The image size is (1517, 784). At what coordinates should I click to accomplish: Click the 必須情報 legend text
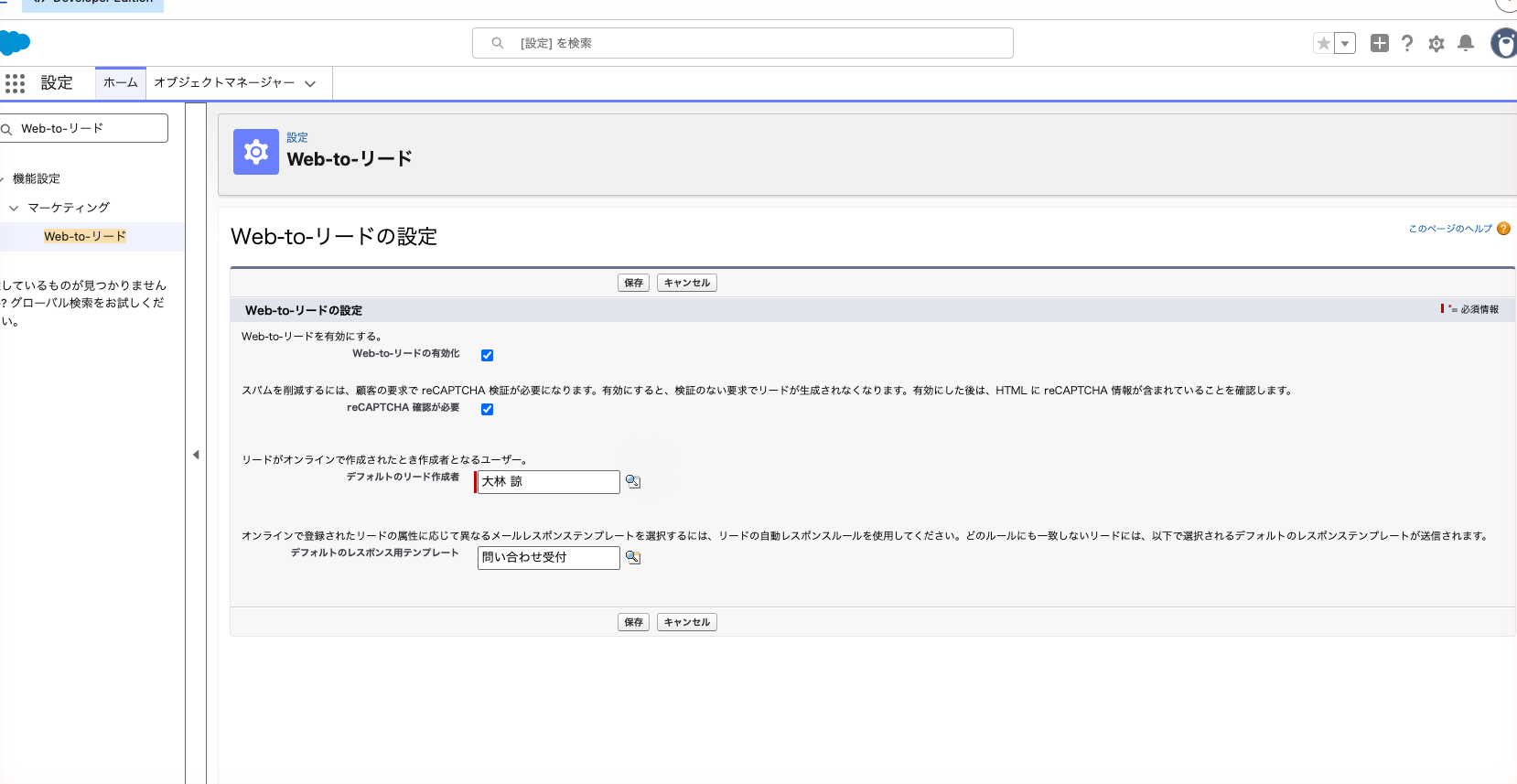click(x=1479, y=309)
